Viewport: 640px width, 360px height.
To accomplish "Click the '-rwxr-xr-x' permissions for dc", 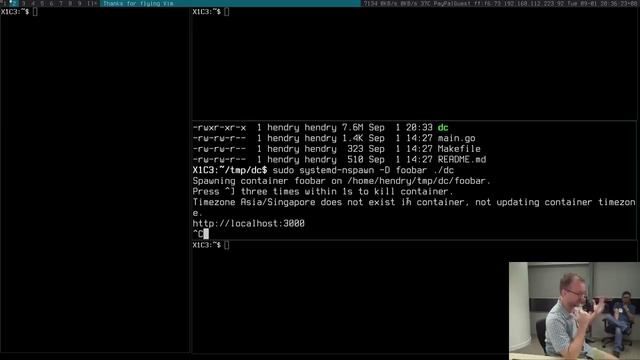I will click(x=219, y=128).
